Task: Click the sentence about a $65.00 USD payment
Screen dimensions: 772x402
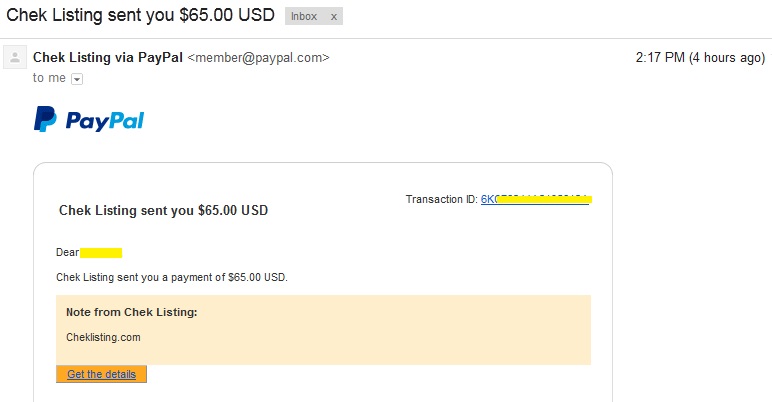Action: pyautogui.click(x=171, y=276)
